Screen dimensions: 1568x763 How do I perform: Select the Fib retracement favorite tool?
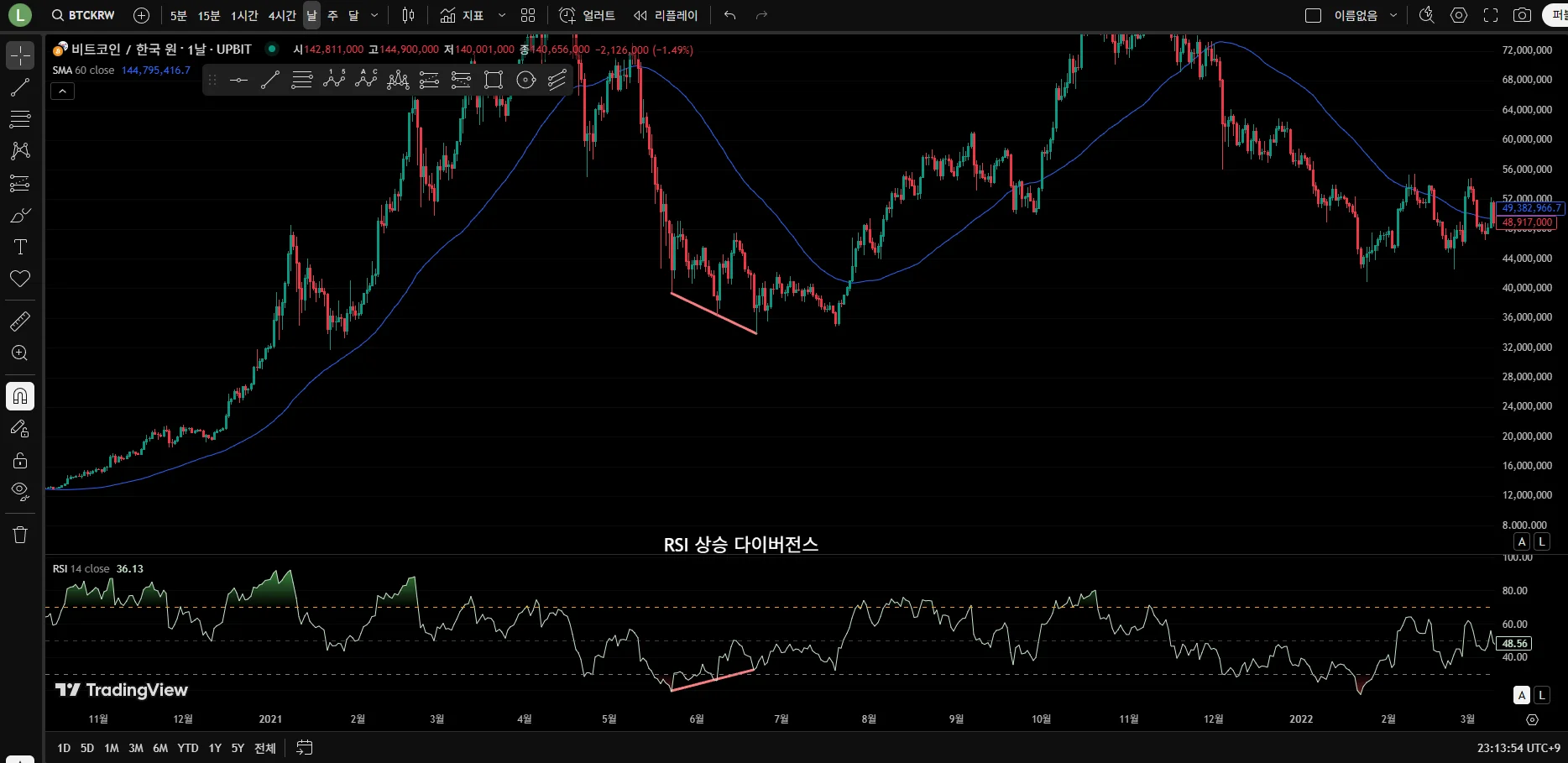(x=302, y=80)
